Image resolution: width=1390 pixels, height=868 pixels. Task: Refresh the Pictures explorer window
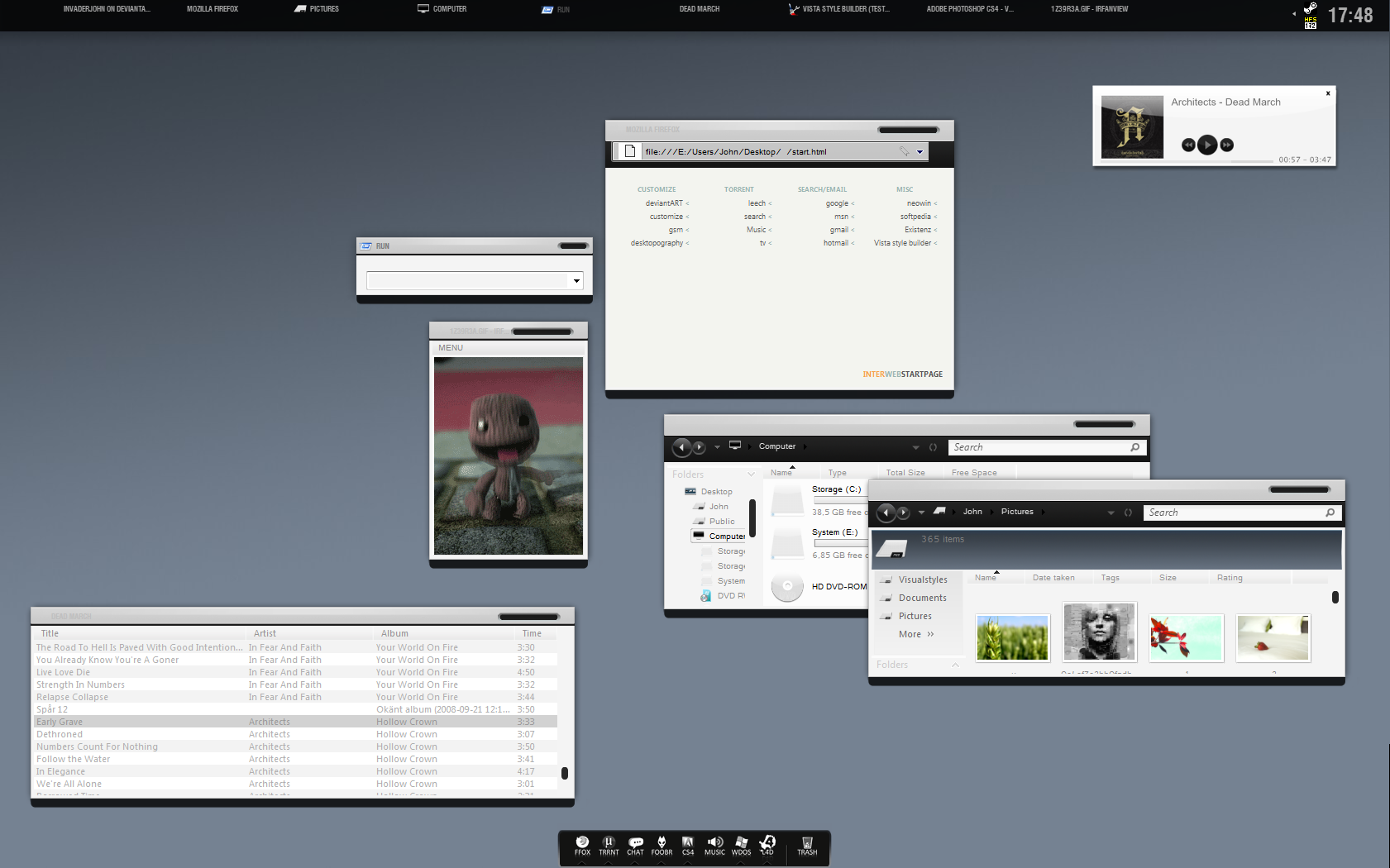(1128, 513)
